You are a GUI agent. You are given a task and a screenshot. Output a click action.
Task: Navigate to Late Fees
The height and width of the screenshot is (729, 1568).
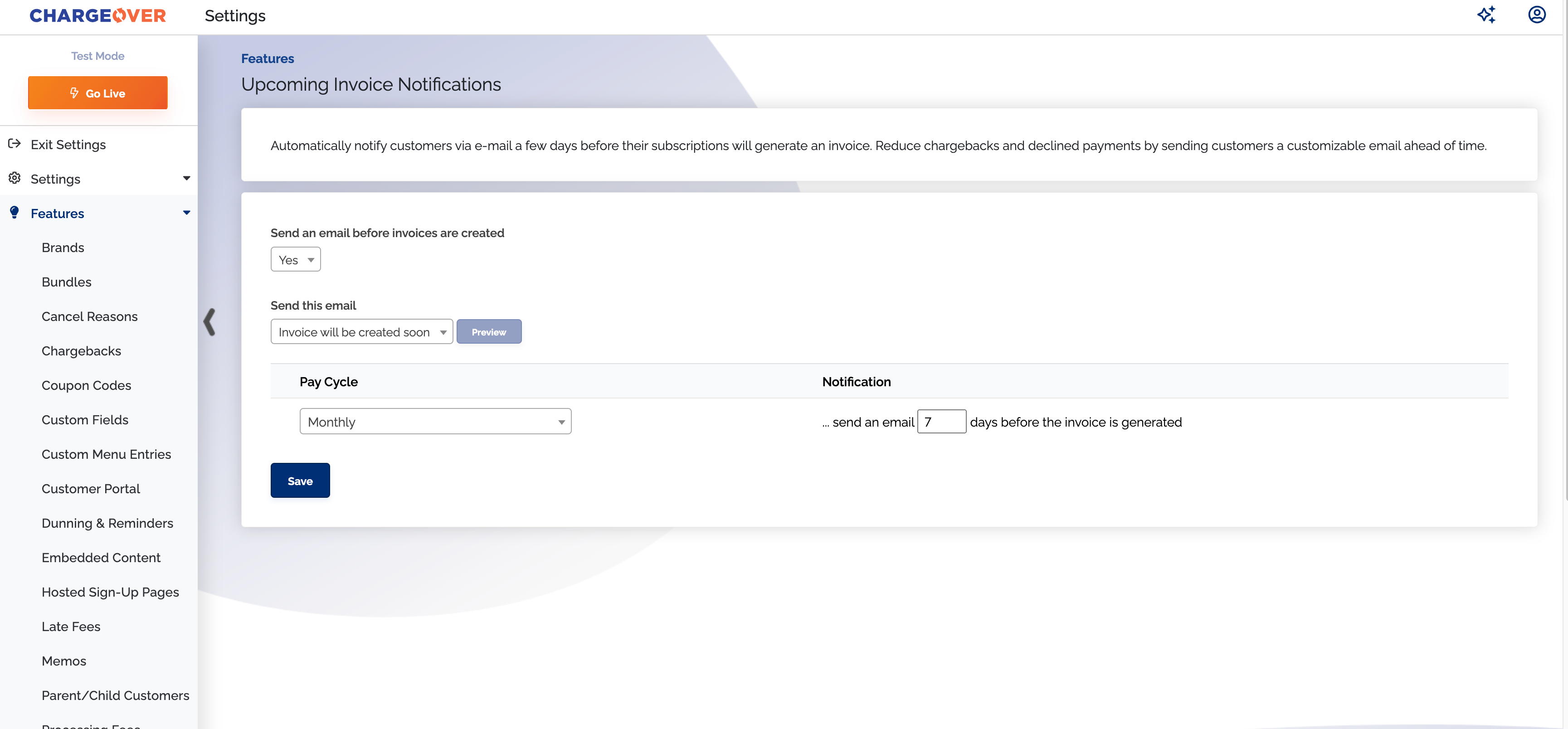[71, 627]
